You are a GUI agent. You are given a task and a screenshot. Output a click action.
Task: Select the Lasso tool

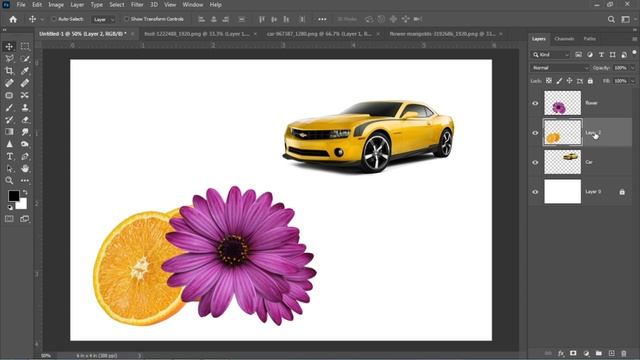pyautogui.click(x=9, y=58)
